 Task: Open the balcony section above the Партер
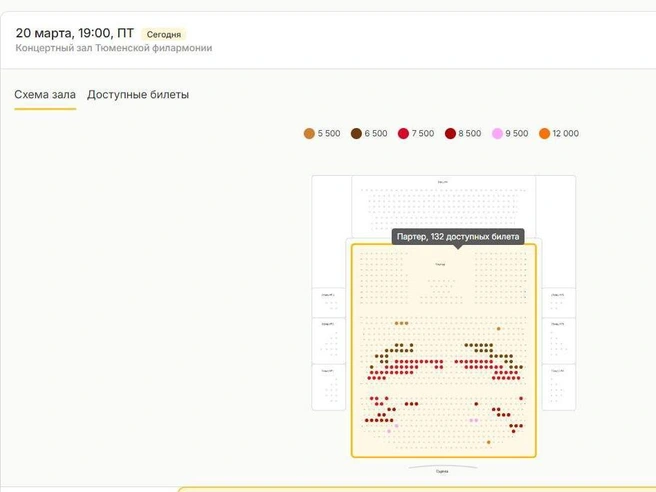pyautogui.click(x=443, y=207)
